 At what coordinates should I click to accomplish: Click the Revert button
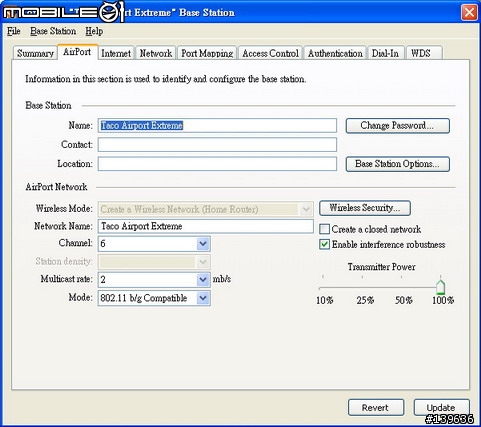tap(376, 407)
